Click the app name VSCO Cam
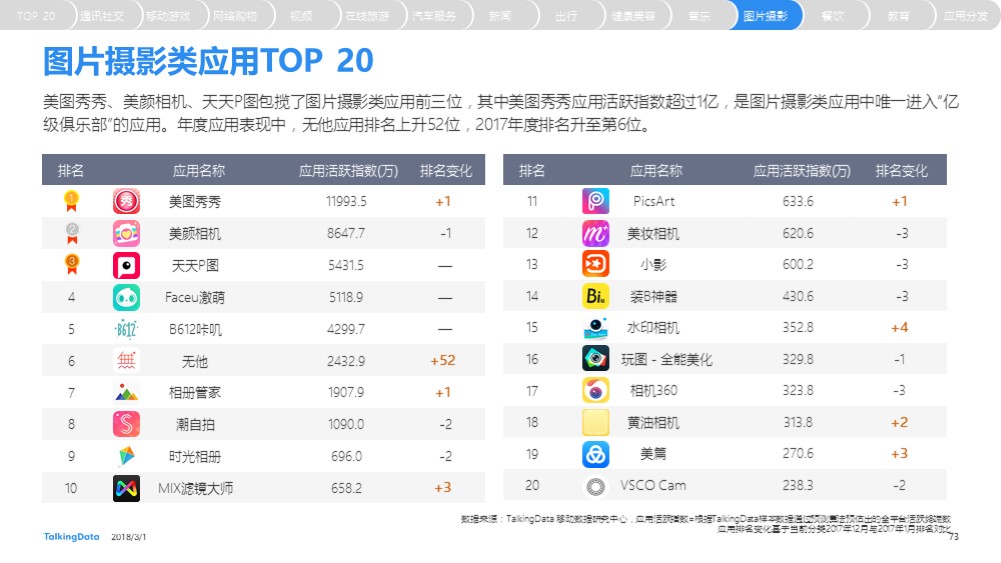This screenshot has height=563, width=1001. point(653,486)
